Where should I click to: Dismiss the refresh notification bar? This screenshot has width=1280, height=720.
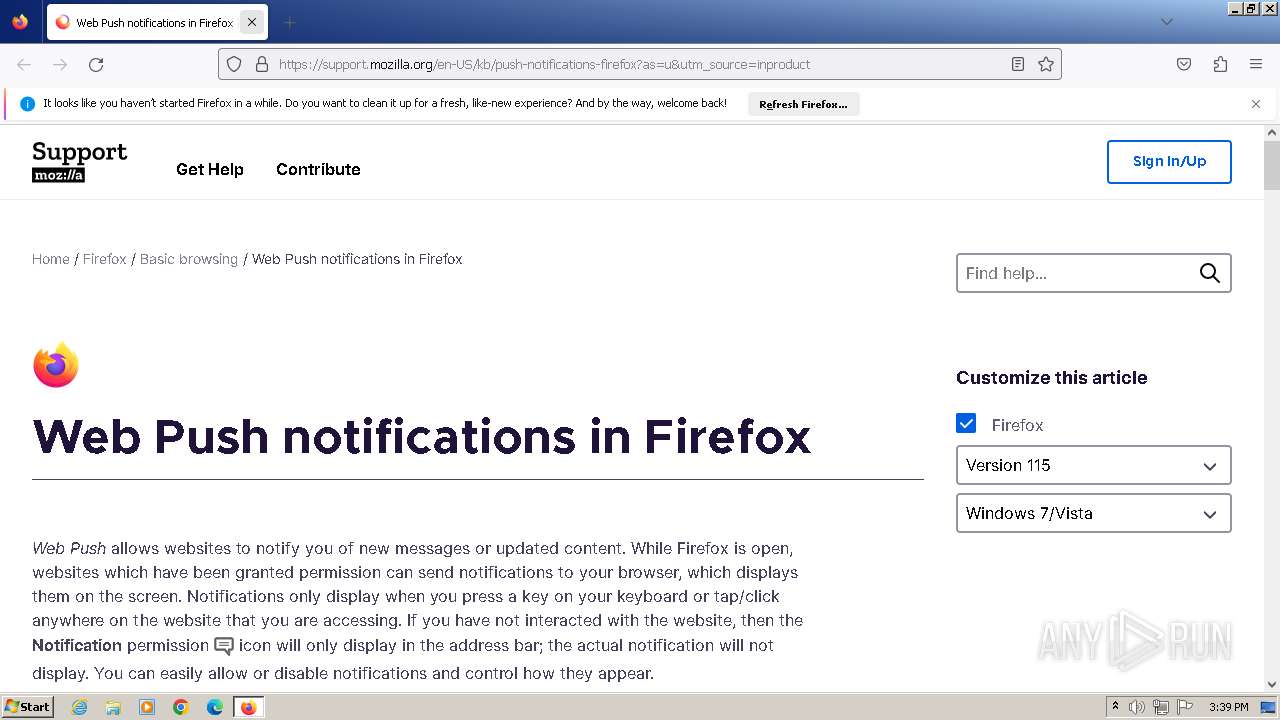(x=1256, y=104)
